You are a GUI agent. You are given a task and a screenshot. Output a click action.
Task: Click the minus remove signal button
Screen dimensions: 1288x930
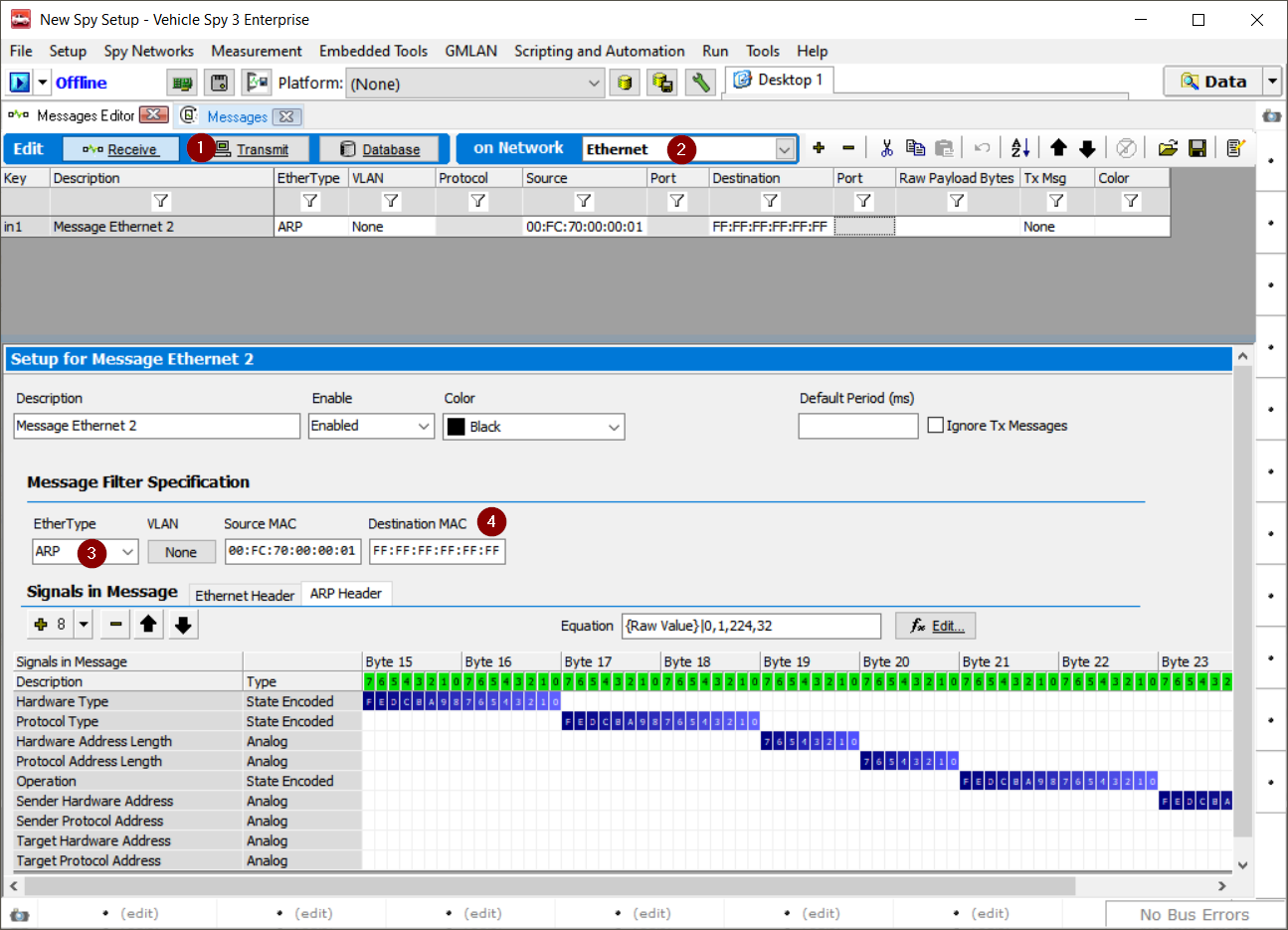coord(115,625)
